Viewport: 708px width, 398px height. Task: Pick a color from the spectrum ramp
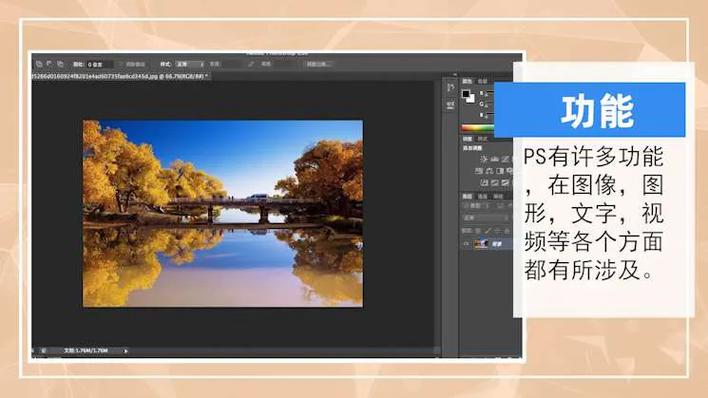(x=478, y=128)
